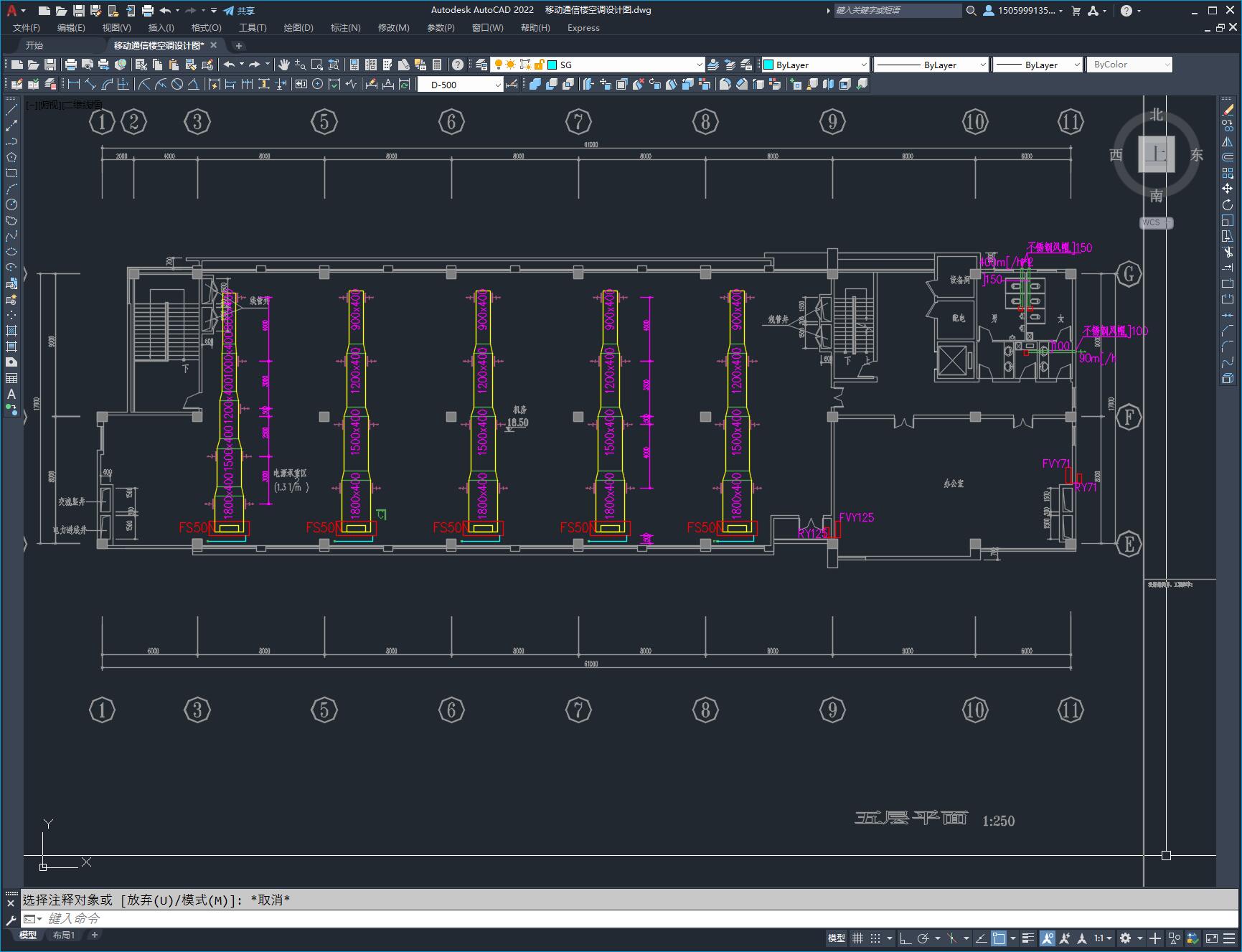Select the Move tool in modify toolbar
1242x952 pixels.
pyautogui.click(x=1228, y=189)
